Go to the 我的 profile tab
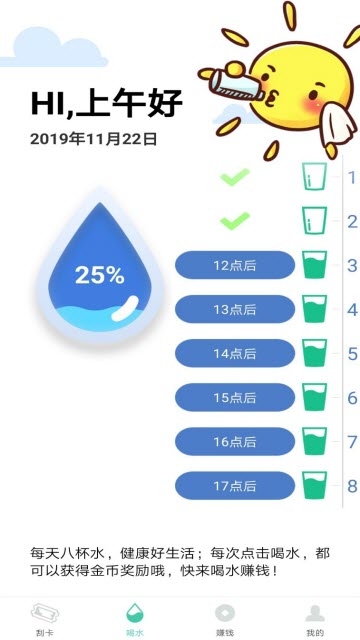This screenshot has width=360, height=640. 315,620
